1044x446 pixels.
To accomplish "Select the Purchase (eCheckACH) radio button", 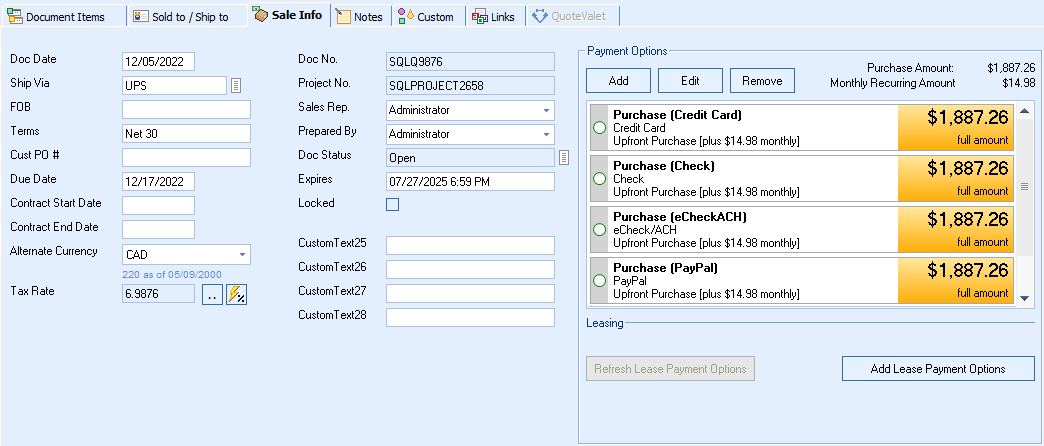I will [x=600, y=230].
